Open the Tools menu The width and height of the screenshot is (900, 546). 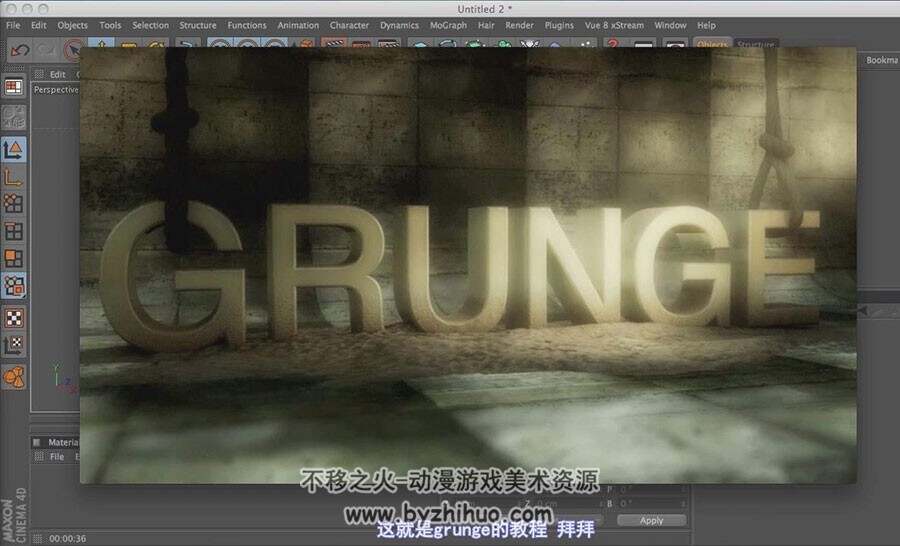point(110,25)
